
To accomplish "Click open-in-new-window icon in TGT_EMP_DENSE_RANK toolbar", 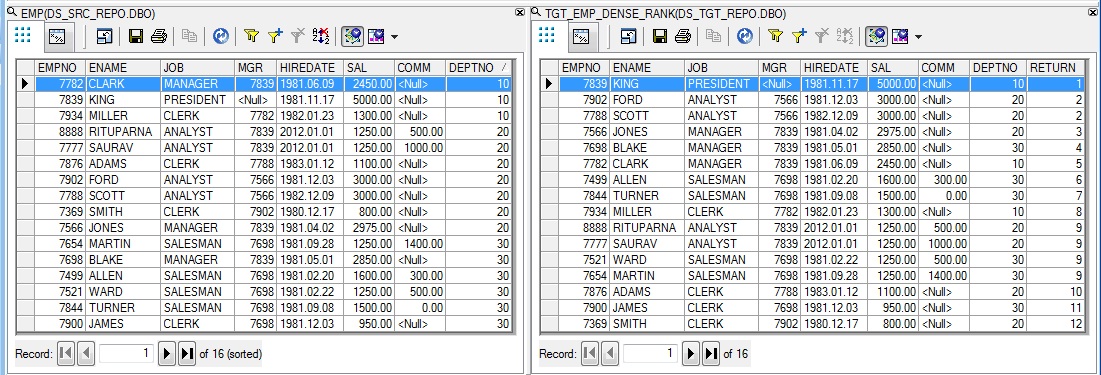I will click(629, 37).
